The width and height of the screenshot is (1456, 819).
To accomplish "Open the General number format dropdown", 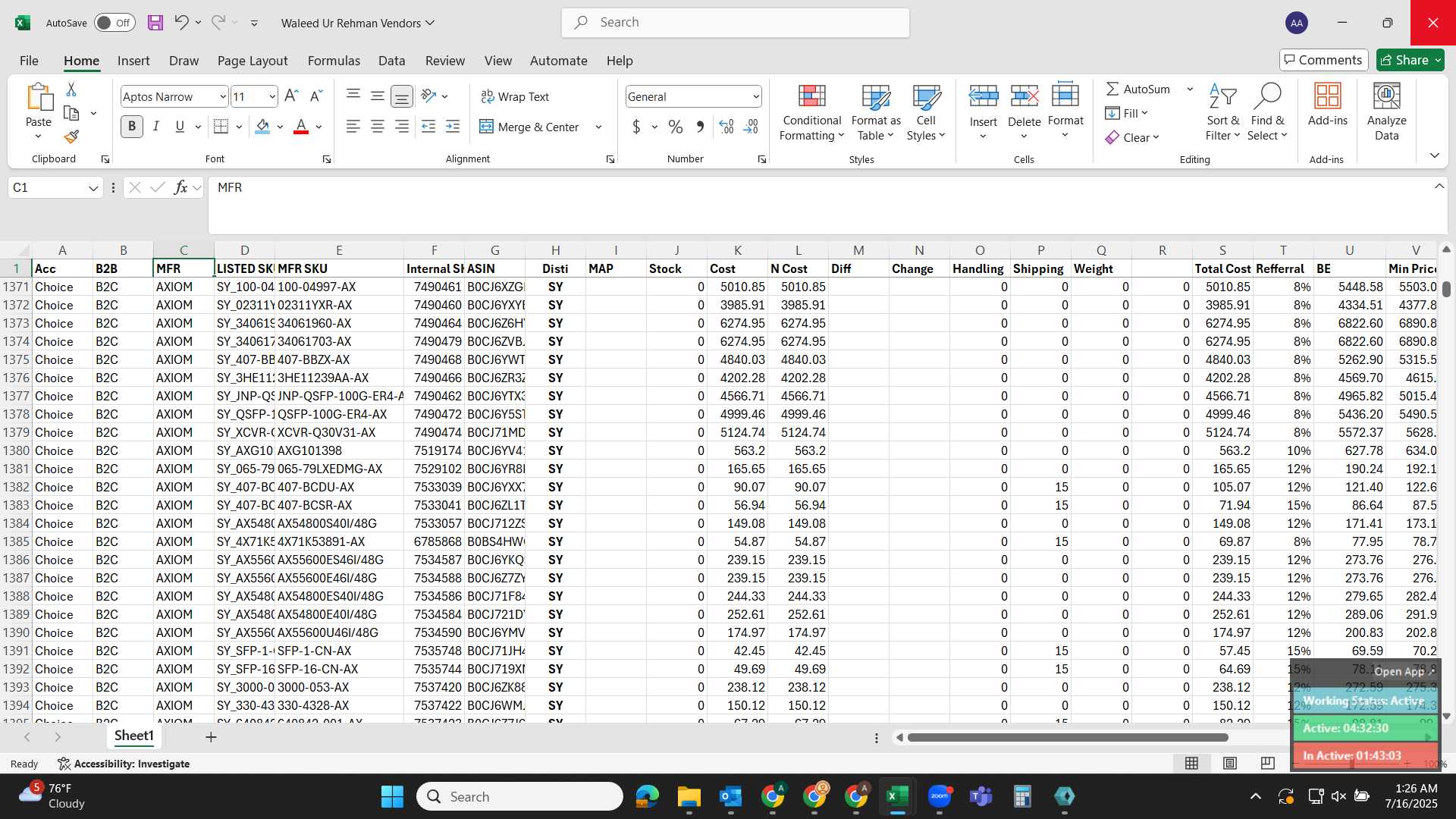I will tap(756, 97).
